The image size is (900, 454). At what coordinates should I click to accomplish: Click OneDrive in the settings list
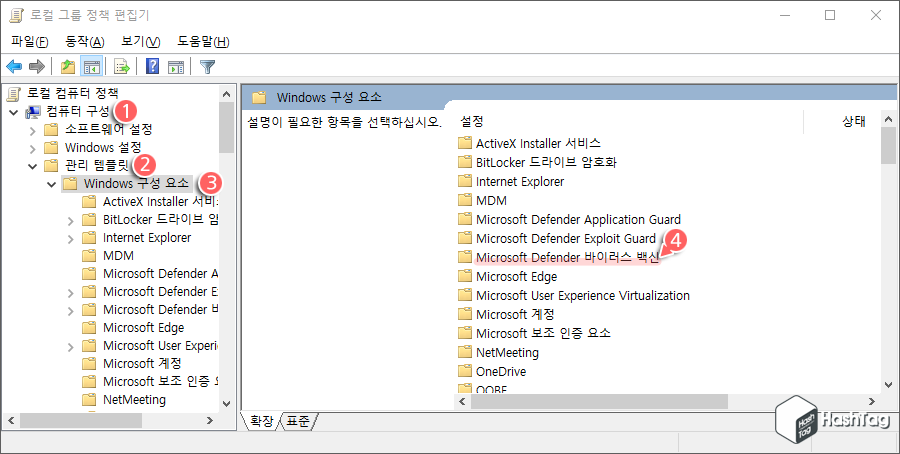coord(501,371)
